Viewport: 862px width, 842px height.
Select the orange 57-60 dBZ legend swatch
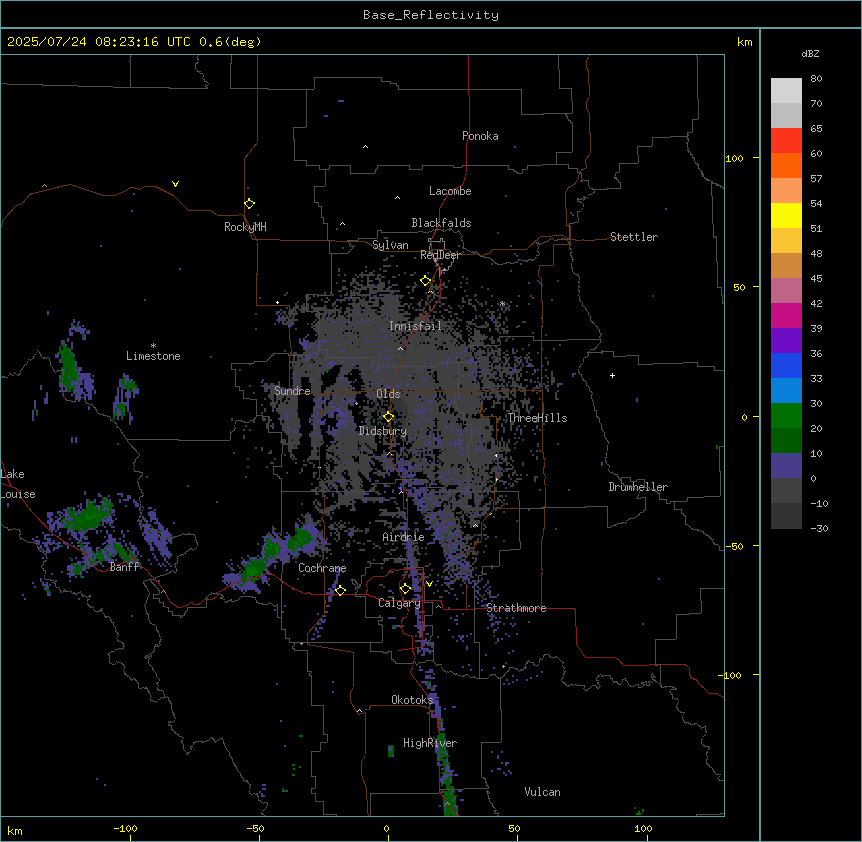tap(786, 165)
